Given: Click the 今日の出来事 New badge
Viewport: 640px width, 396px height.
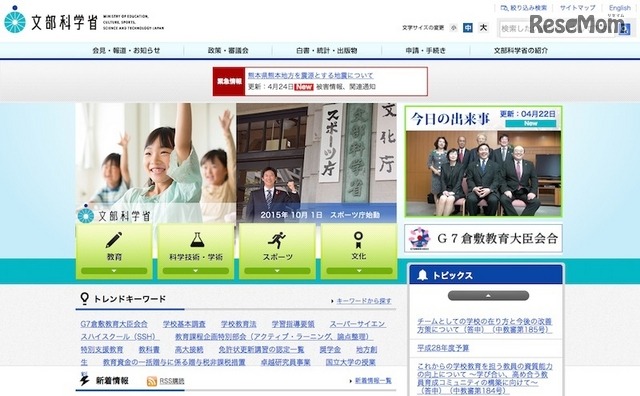Looking at the screenshot, I should [x=531, y=124].
